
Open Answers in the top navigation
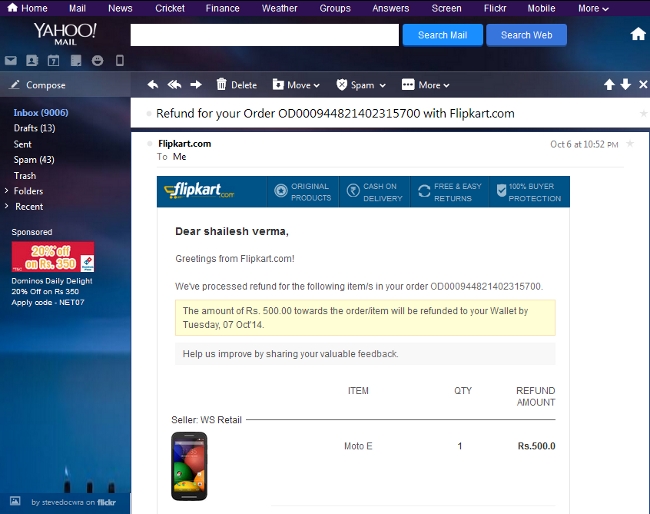[x=390, y=8]
